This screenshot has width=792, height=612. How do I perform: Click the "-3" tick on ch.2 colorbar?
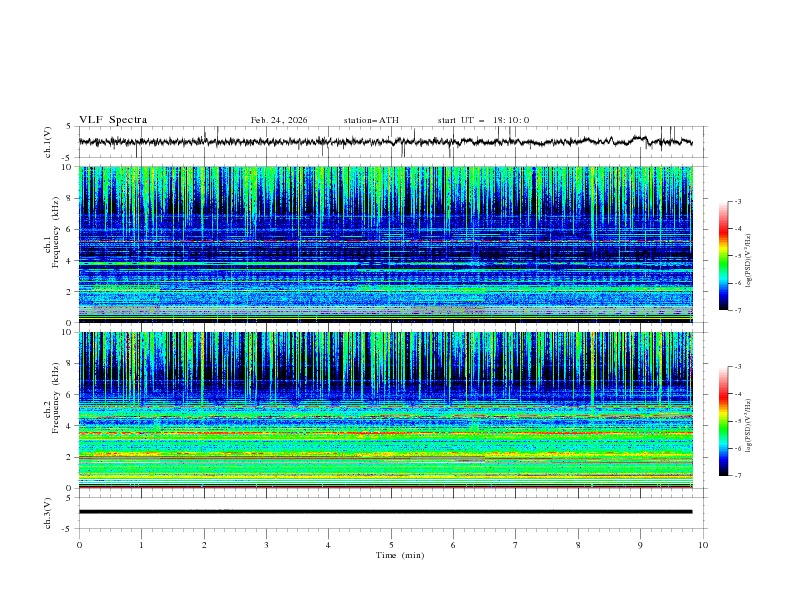[738, 367]
